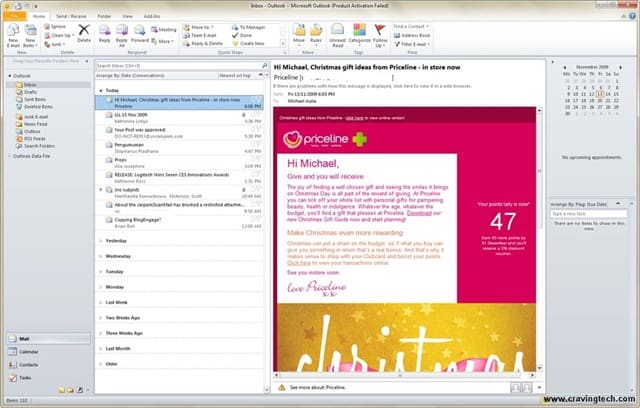Click in the Search Inbox field

coord(179,65)
